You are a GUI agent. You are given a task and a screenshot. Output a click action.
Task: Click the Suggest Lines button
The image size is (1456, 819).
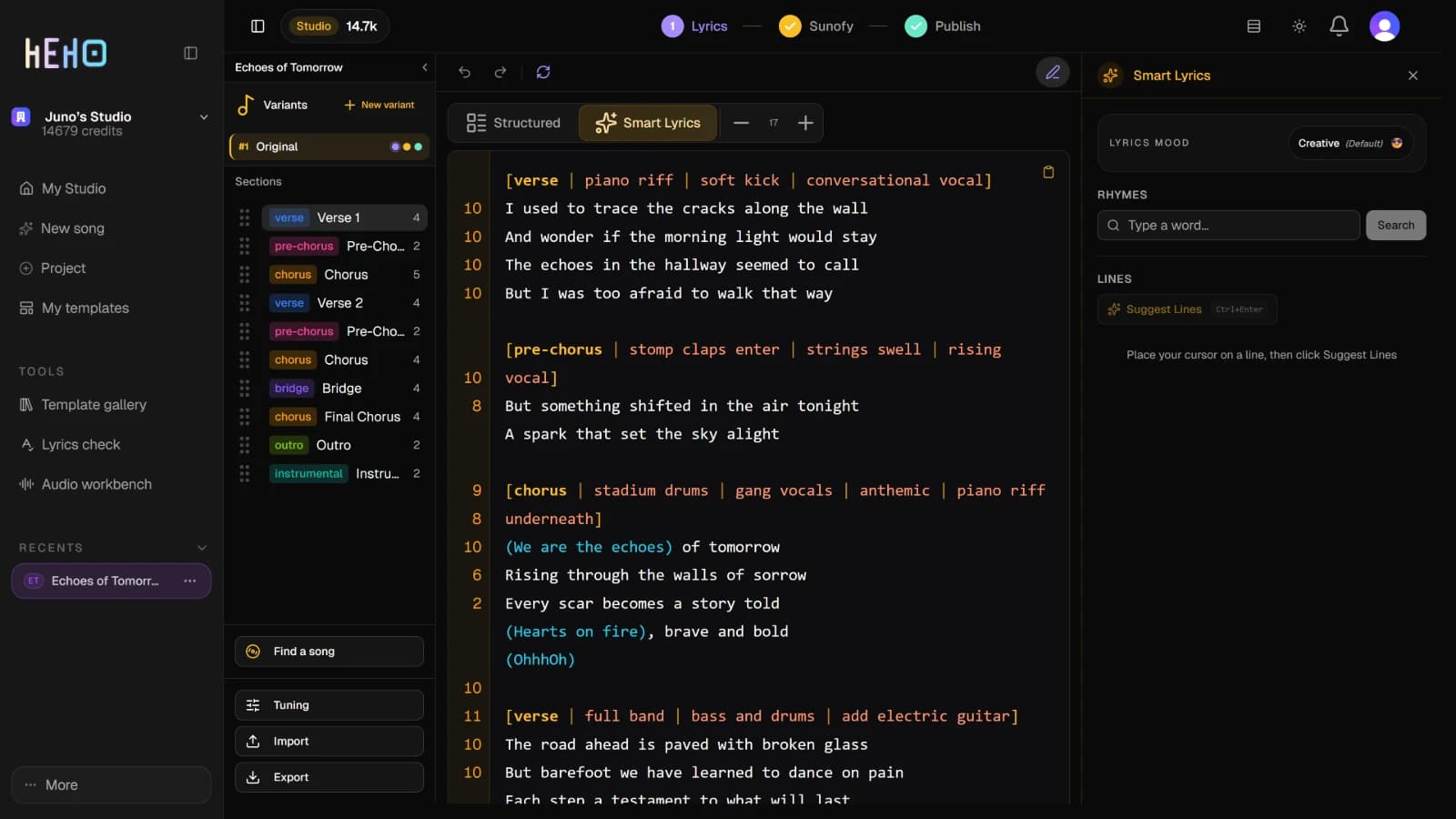[1187, 309]
